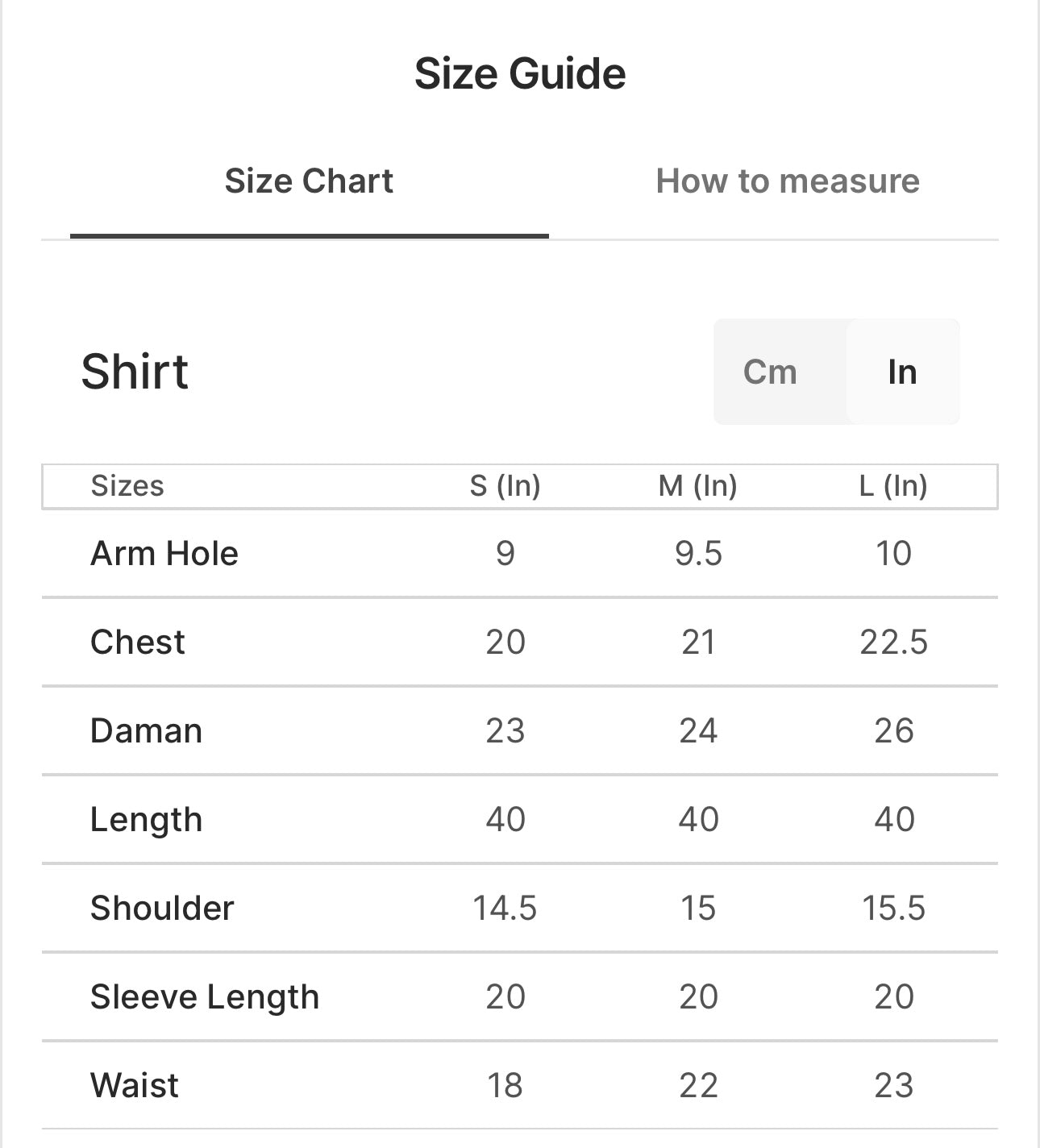Click the 9.5 Arm Hole value for M
This screenshot has width=1040, height=1148.
tap(698, 554)
